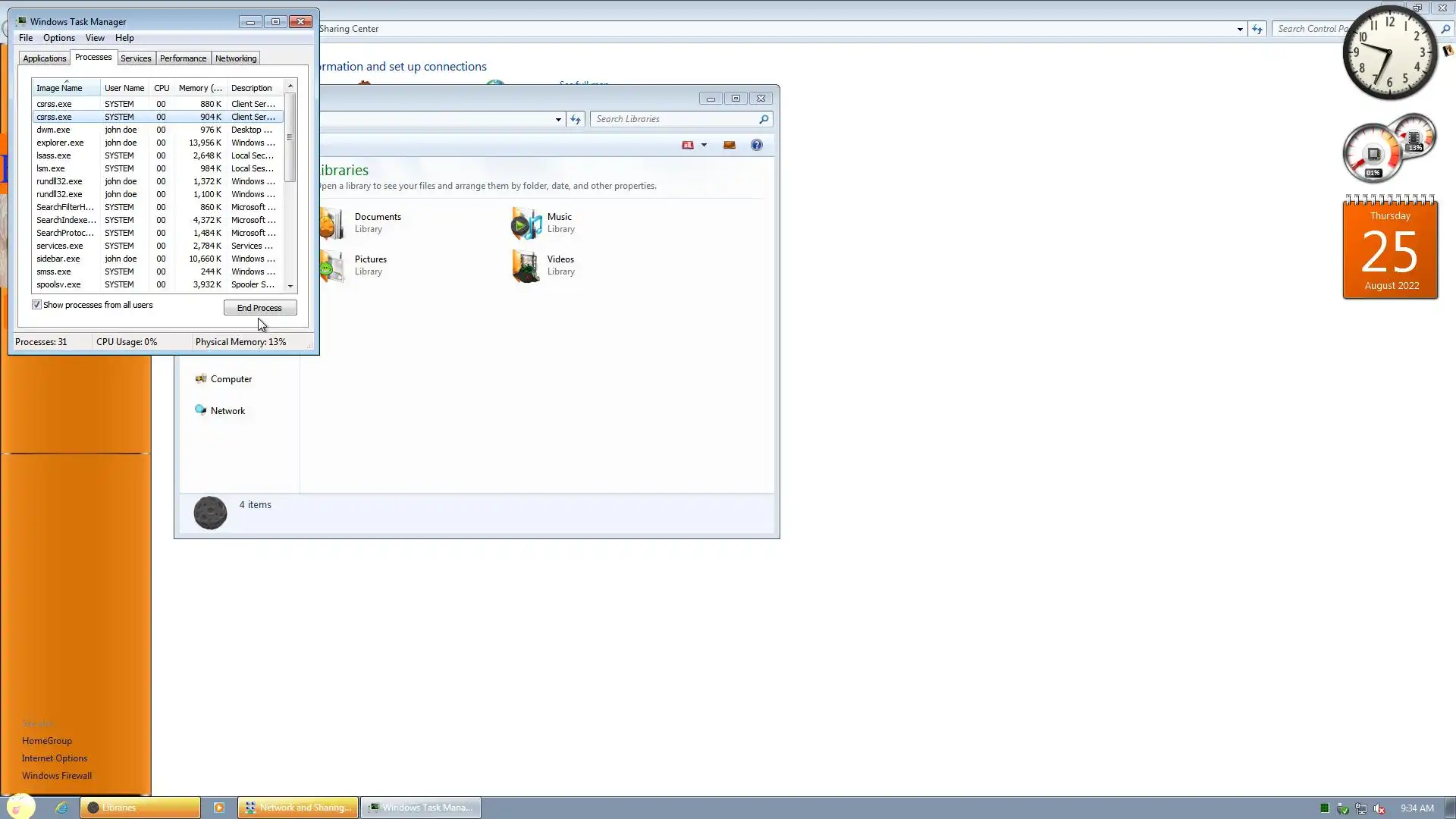The image size is (1456, 819).
Task: Click the Internet Explorer taskbar icon
Action: pyautogui.click(x=61, y=808)
